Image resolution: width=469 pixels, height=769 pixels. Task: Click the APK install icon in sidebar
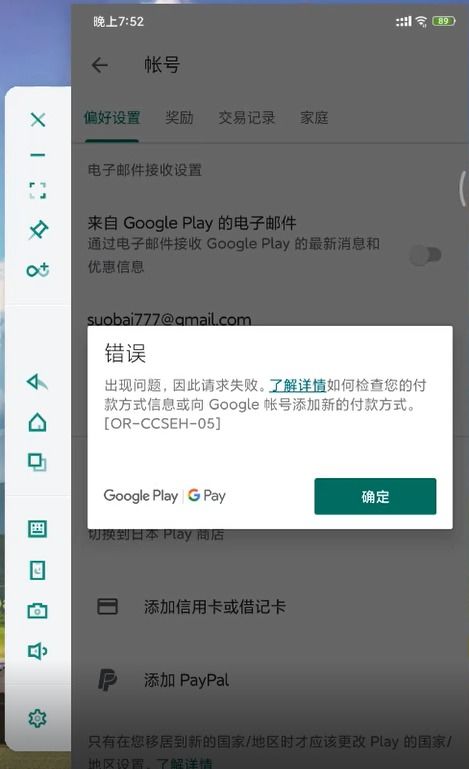(x=38, y=570)
